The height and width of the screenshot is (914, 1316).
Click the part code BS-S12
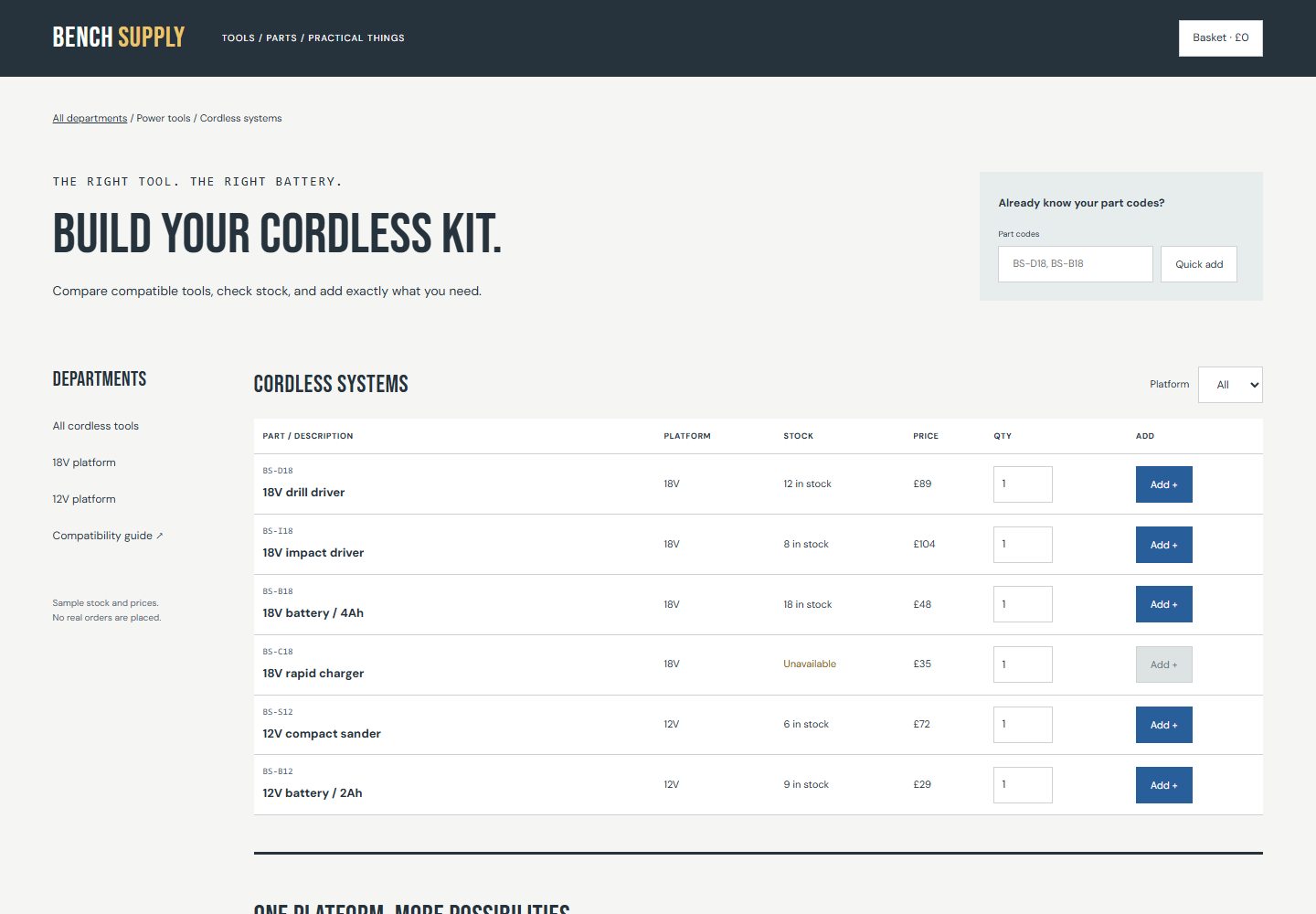[x=278, y=712]
